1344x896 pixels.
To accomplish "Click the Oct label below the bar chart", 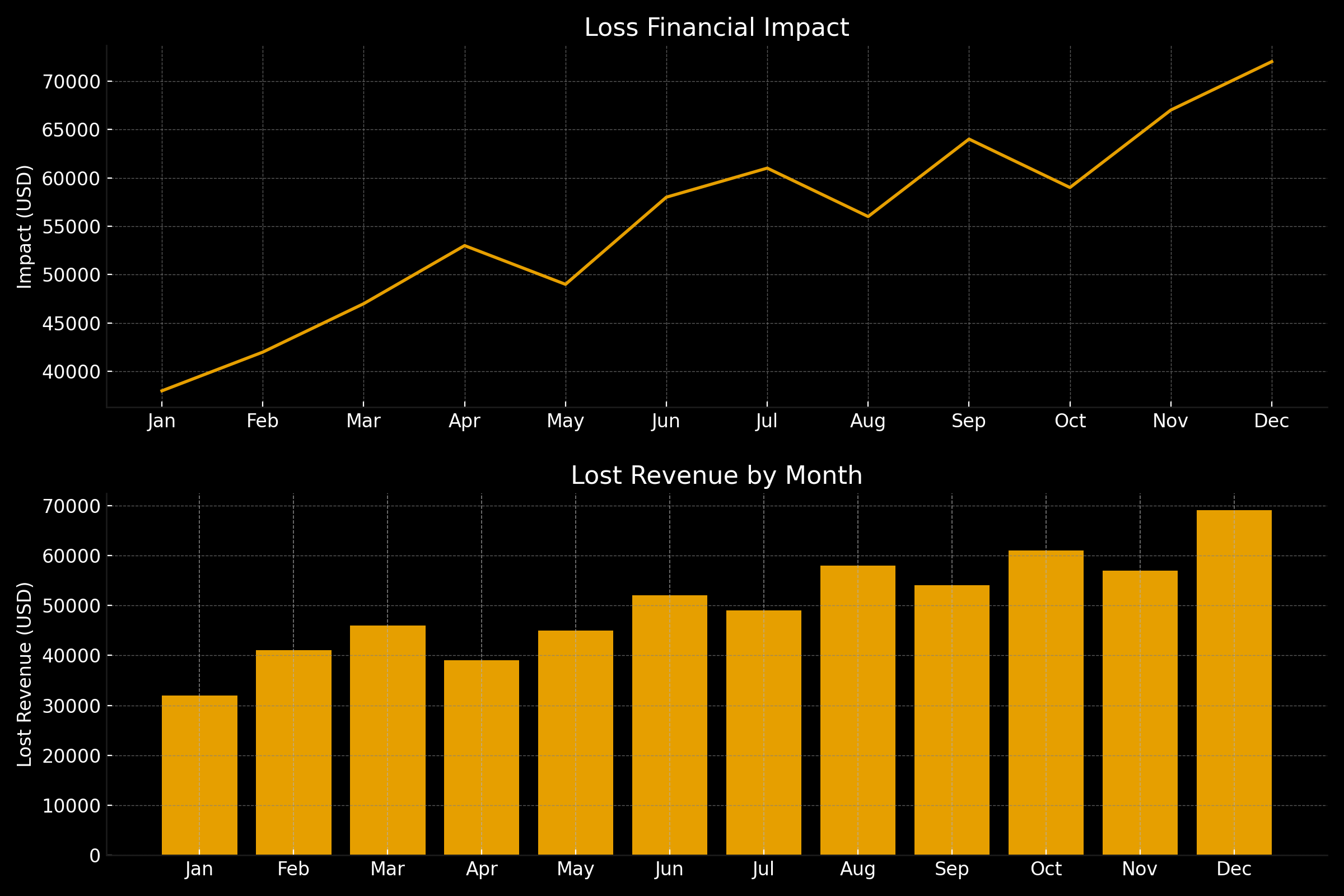I will pyautogui.click(x=1046, y=869).
